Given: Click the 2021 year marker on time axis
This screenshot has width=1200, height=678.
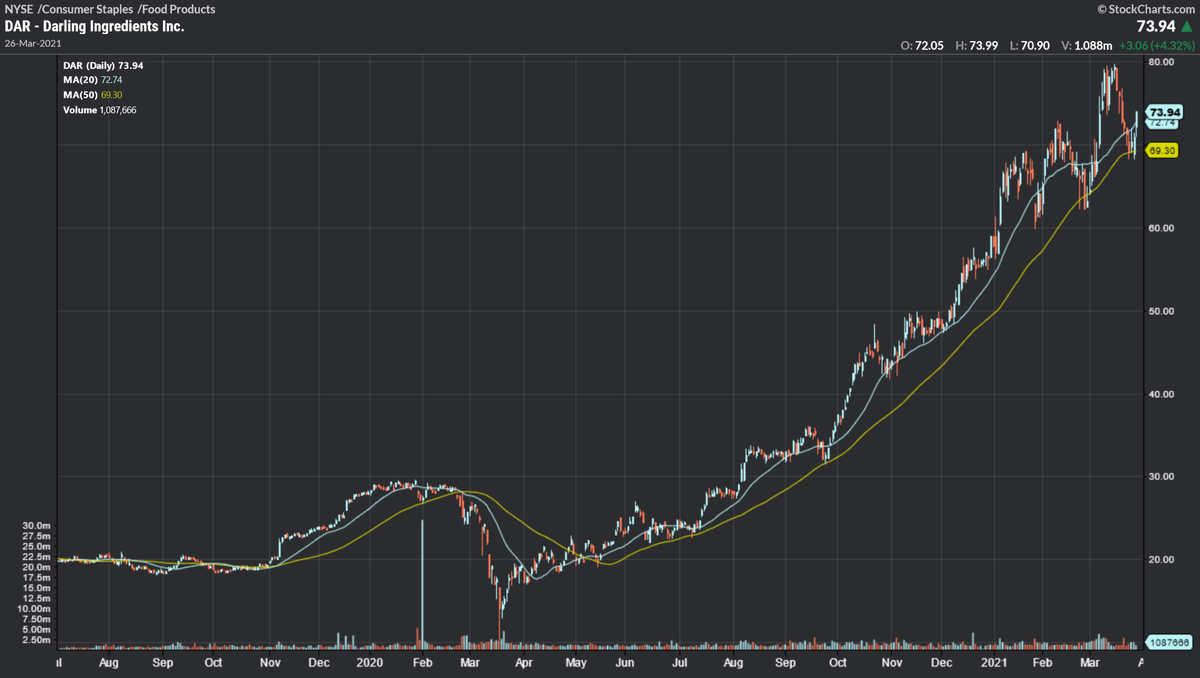Looking at the screenshot, I should click(992, 663).
